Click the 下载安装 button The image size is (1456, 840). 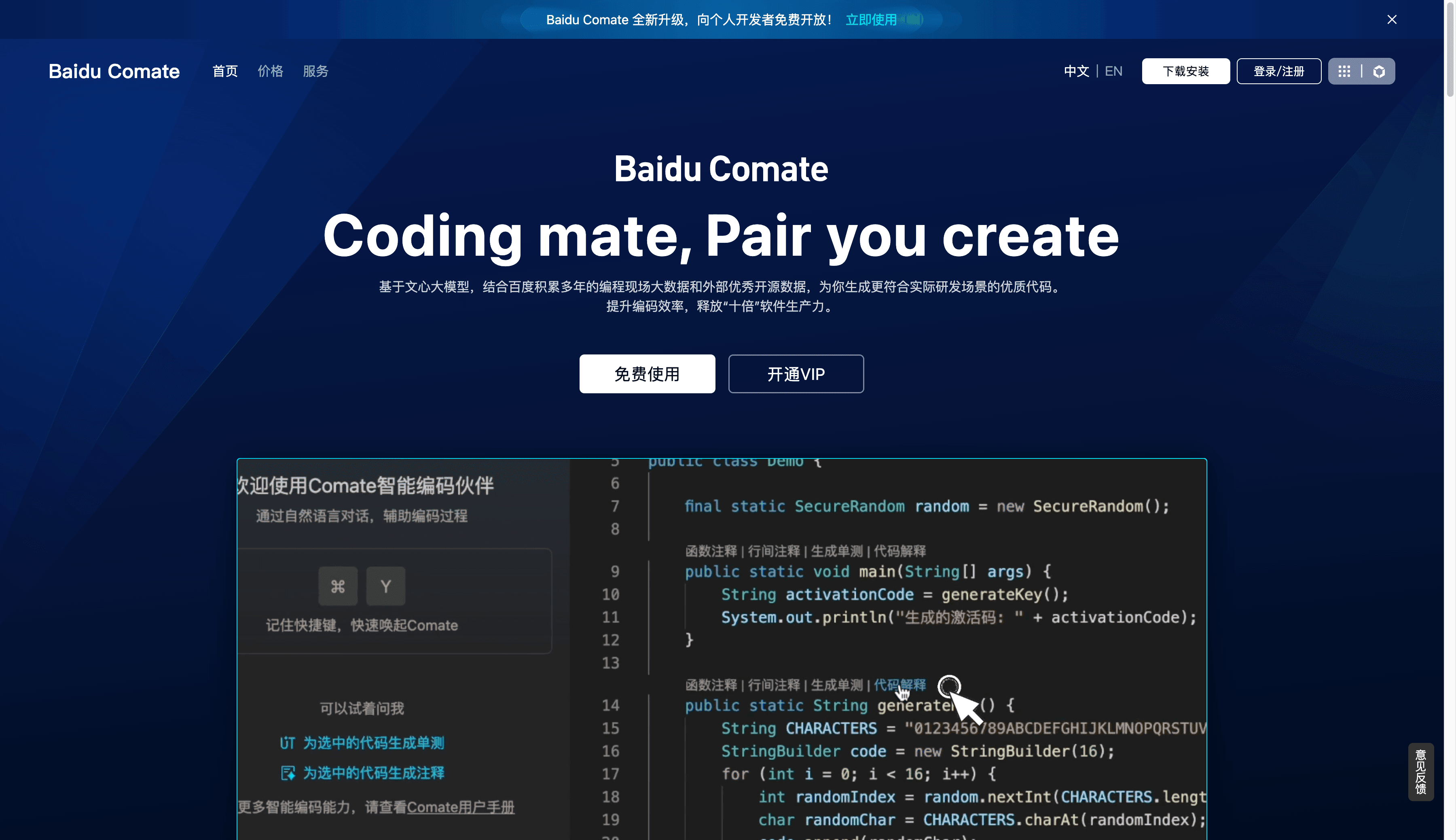pos(1185,72)
